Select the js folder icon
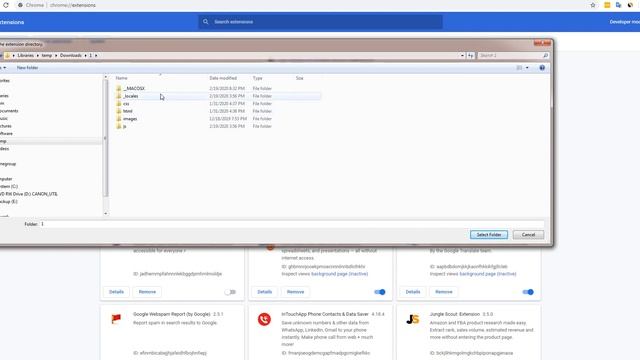Viewport: 640px width, 360px height. tap(119, 126)
